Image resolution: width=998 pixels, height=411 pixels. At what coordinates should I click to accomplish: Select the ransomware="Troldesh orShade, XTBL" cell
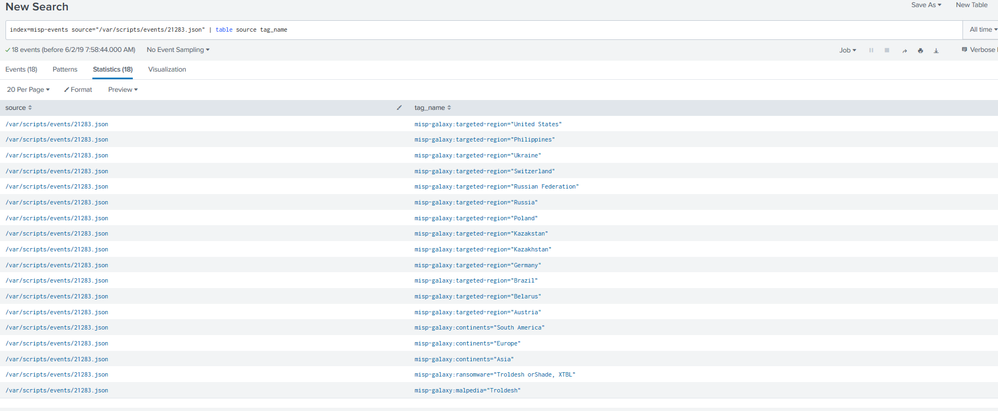[495, 375]
